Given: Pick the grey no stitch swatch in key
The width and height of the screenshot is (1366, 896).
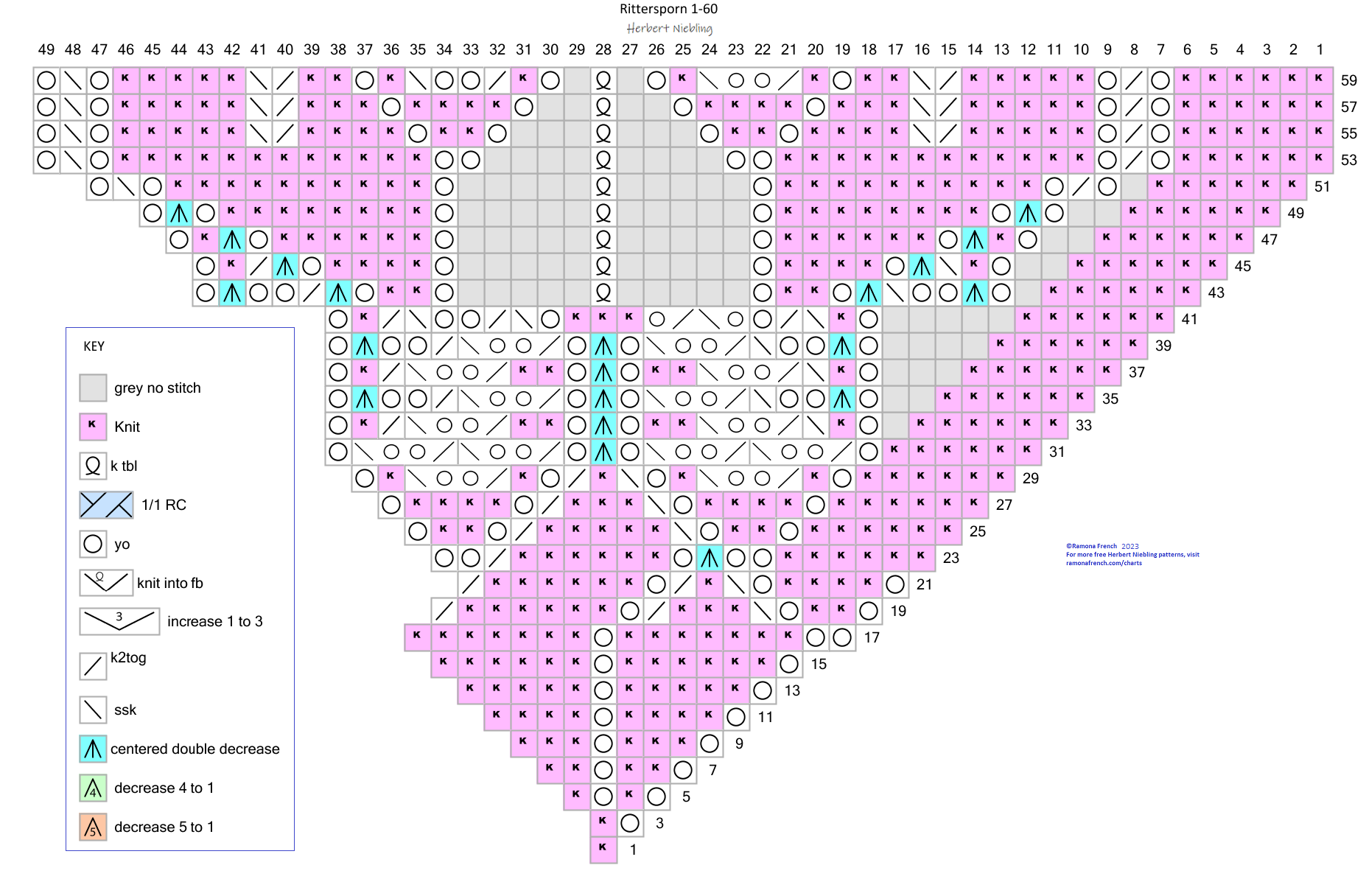Looking at the screenshot, I should (93, 388).
